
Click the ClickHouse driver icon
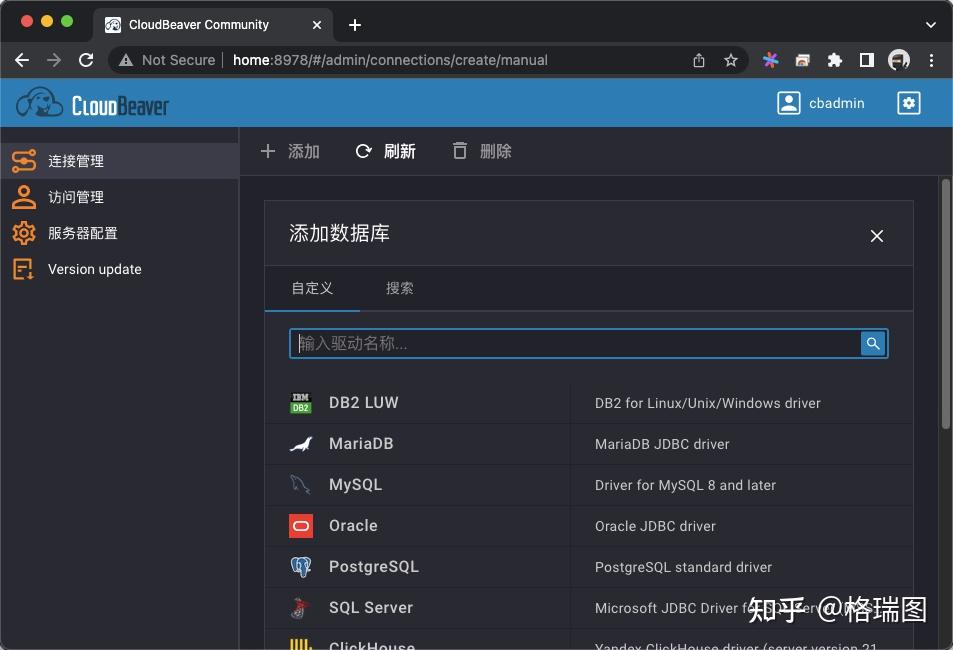coord(300,644)
